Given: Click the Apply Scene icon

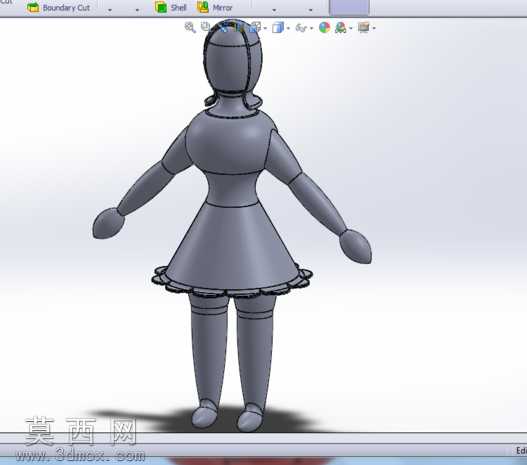Looking at the screenshot, I should tap(340, 28).
